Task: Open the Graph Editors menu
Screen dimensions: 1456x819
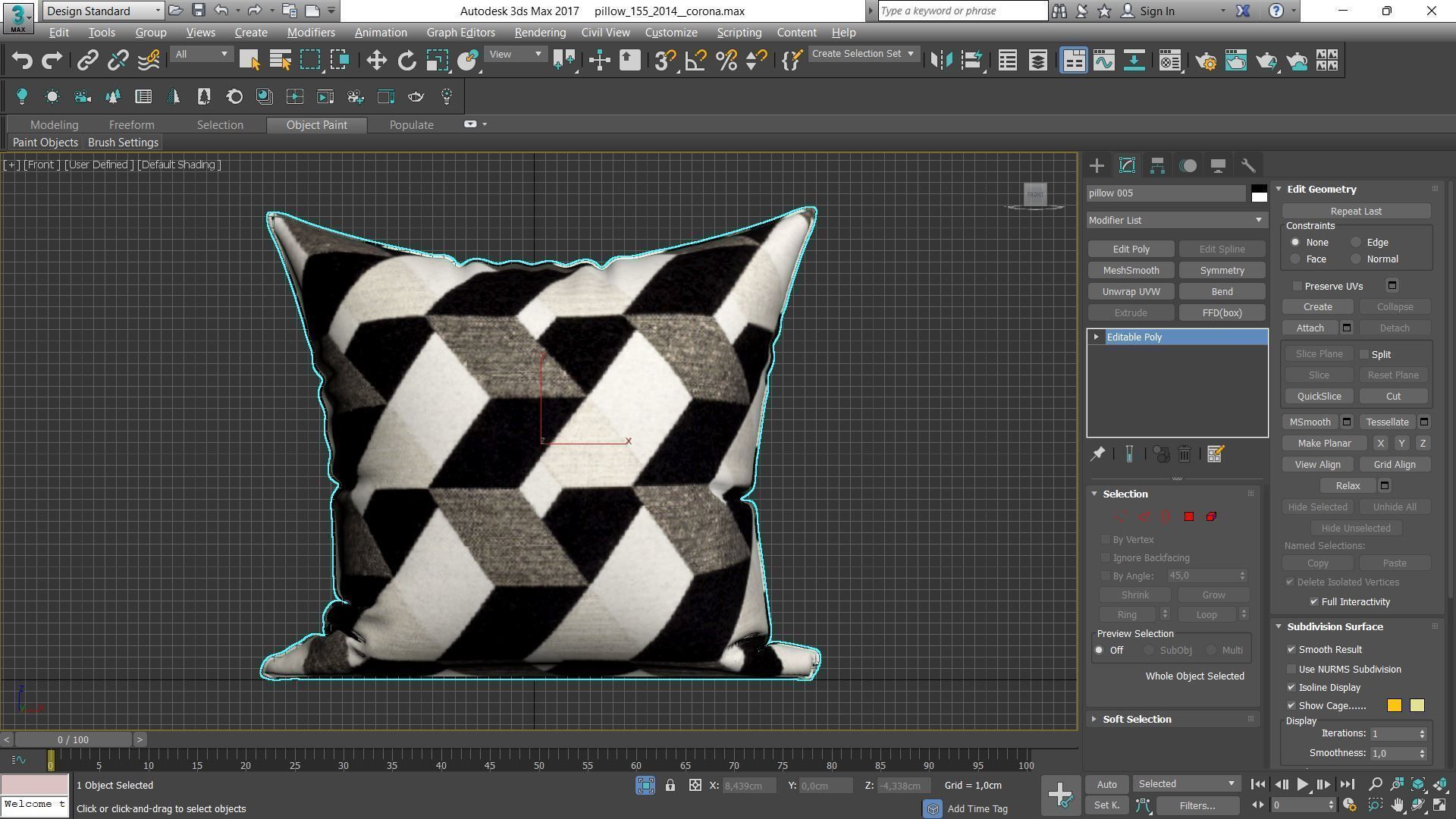Action: click(x=460, y=33)
